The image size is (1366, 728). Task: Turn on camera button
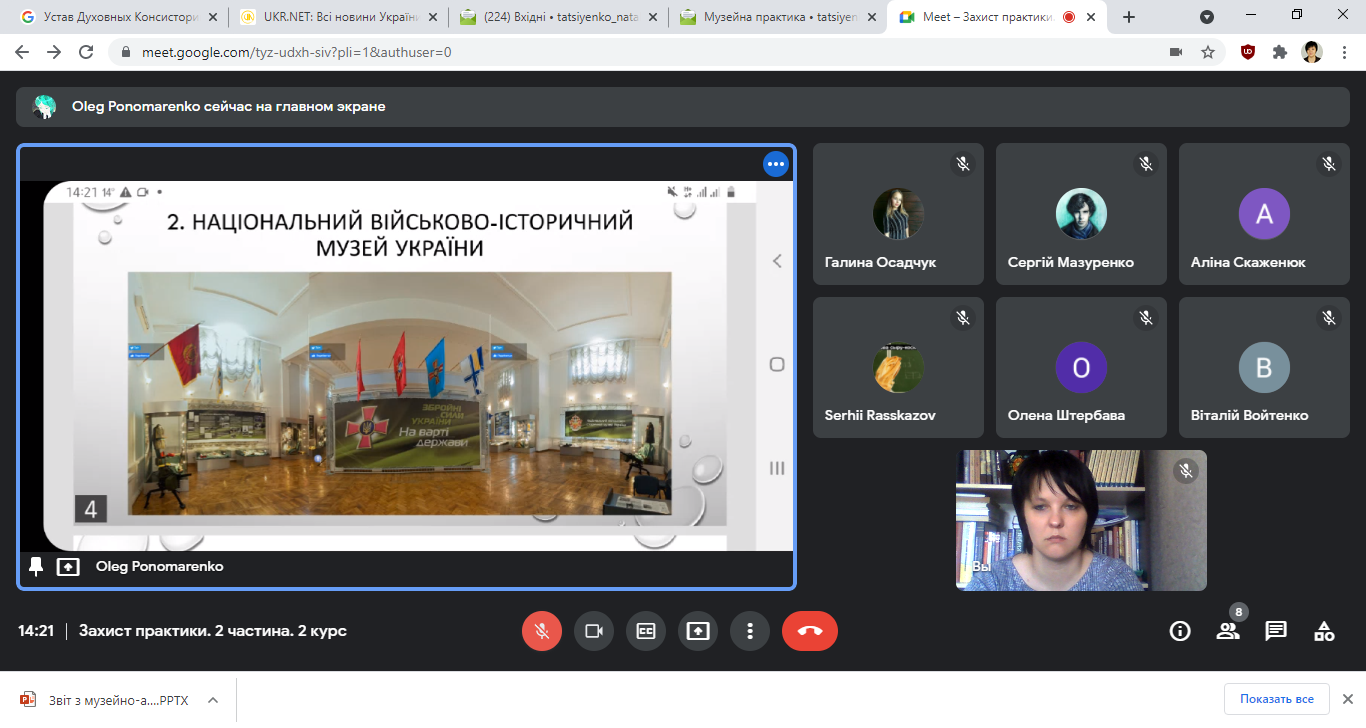pos(594,631)
